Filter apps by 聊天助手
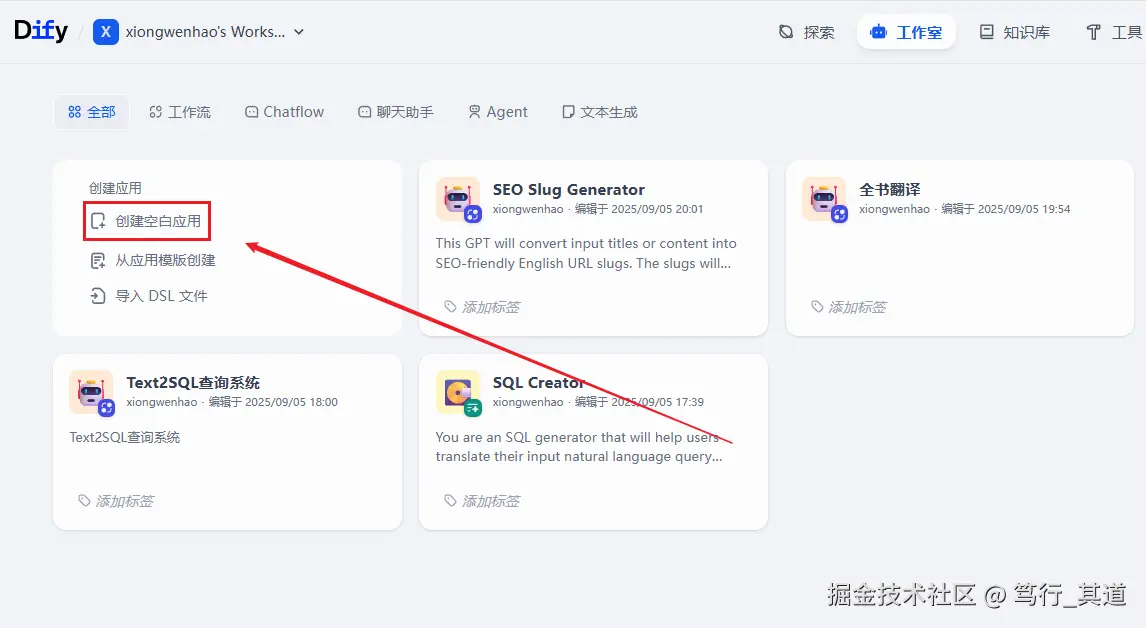This screenshot has height=628, width=1146. [x=395, y=112]
